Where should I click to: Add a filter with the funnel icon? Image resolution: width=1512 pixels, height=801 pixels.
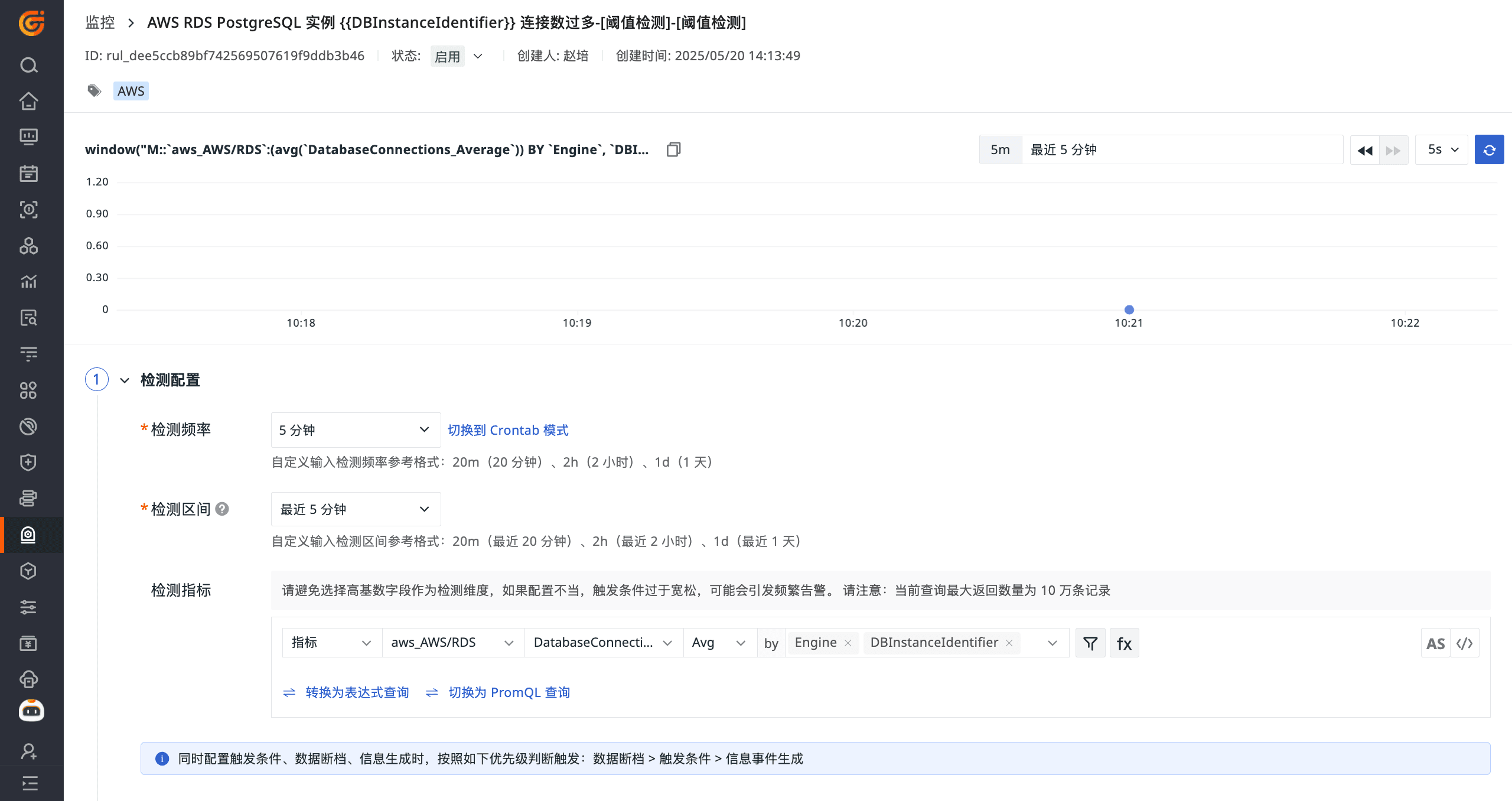pos(1090,643)
